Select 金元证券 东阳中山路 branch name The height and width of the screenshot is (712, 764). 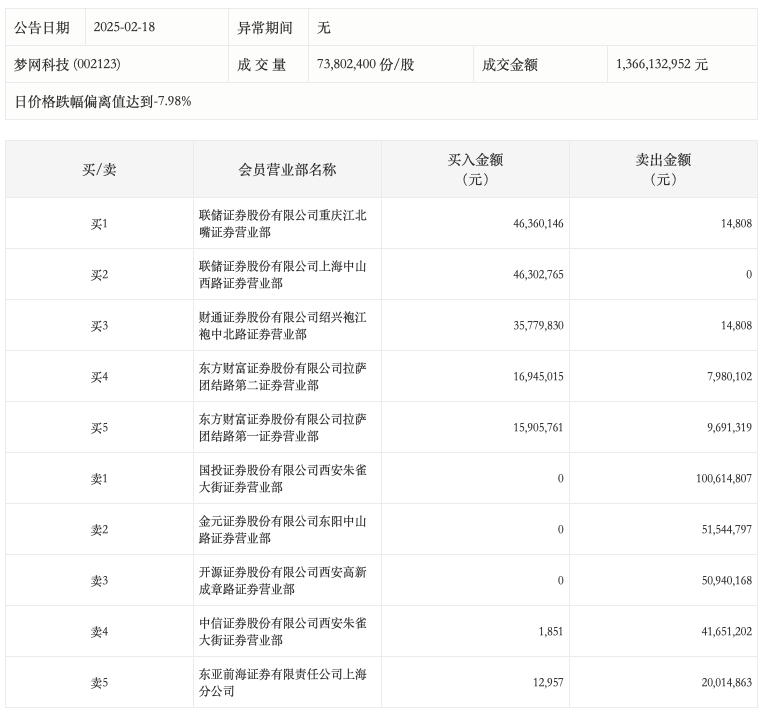(283, 529)
